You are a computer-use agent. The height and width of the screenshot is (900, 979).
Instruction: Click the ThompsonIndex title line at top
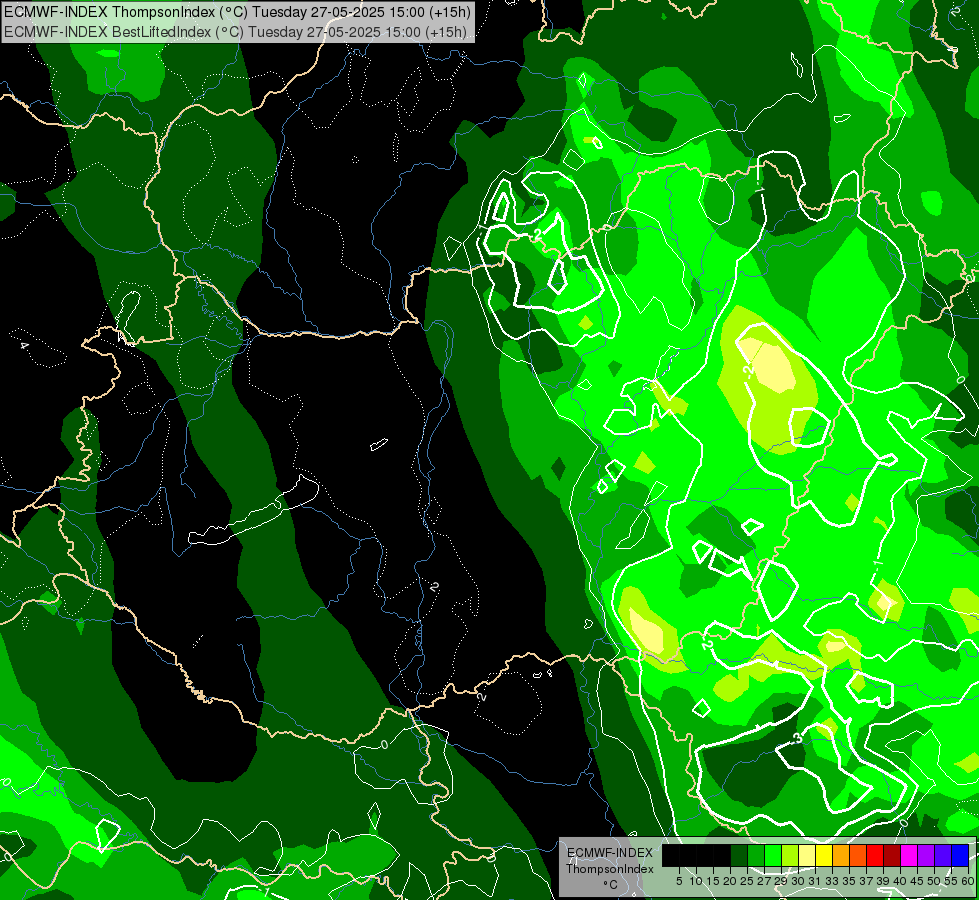tap(237, 11)
